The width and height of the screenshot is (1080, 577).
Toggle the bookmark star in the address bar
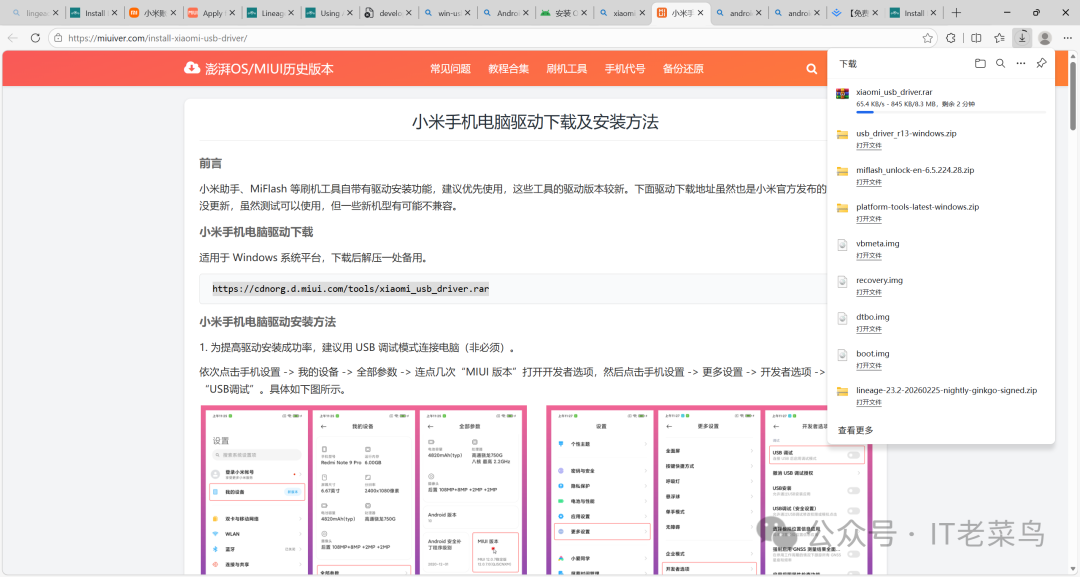pos(927,37)
